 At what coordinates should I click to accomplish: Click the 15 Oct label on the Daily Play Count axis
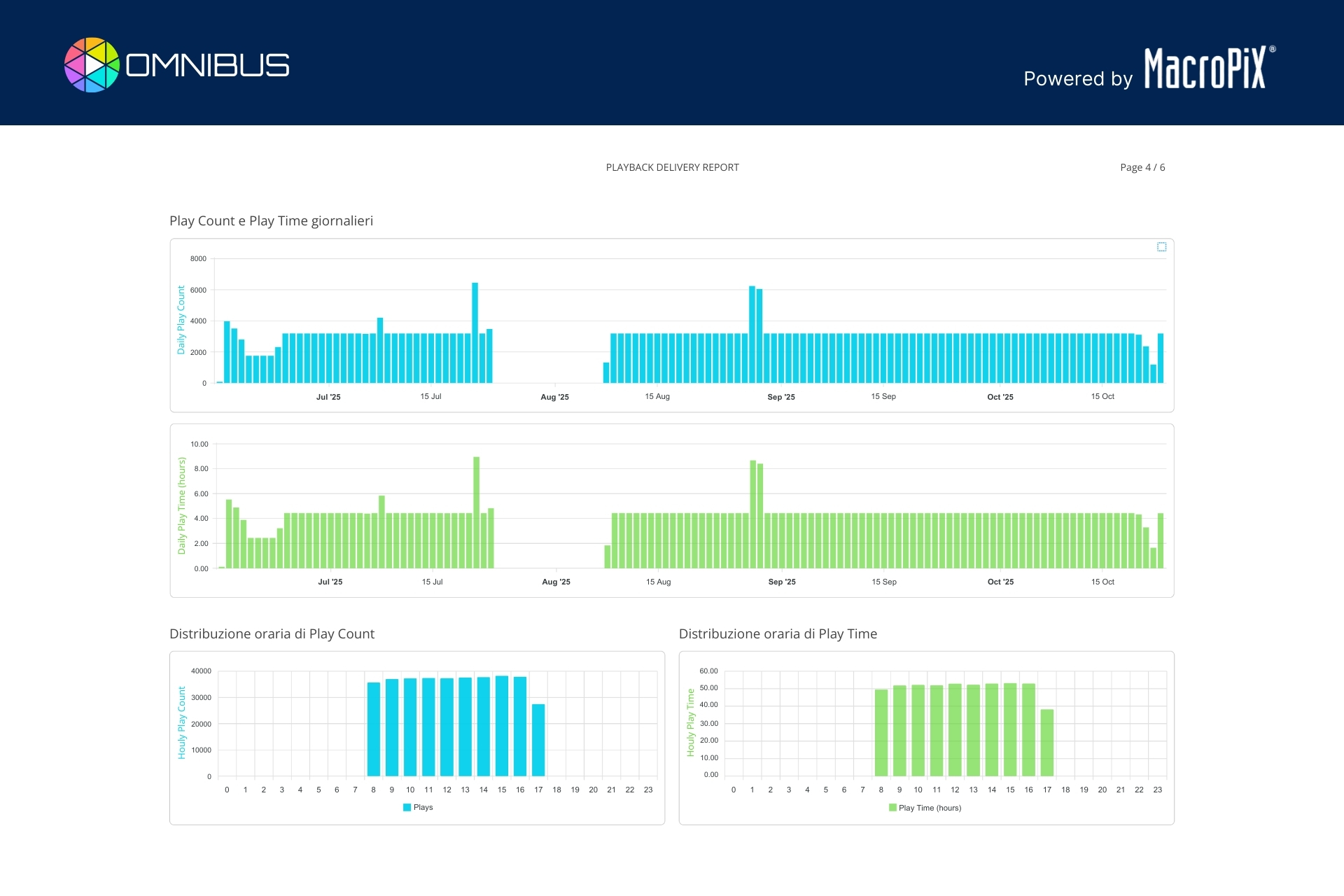click(x=1102, y=396)
